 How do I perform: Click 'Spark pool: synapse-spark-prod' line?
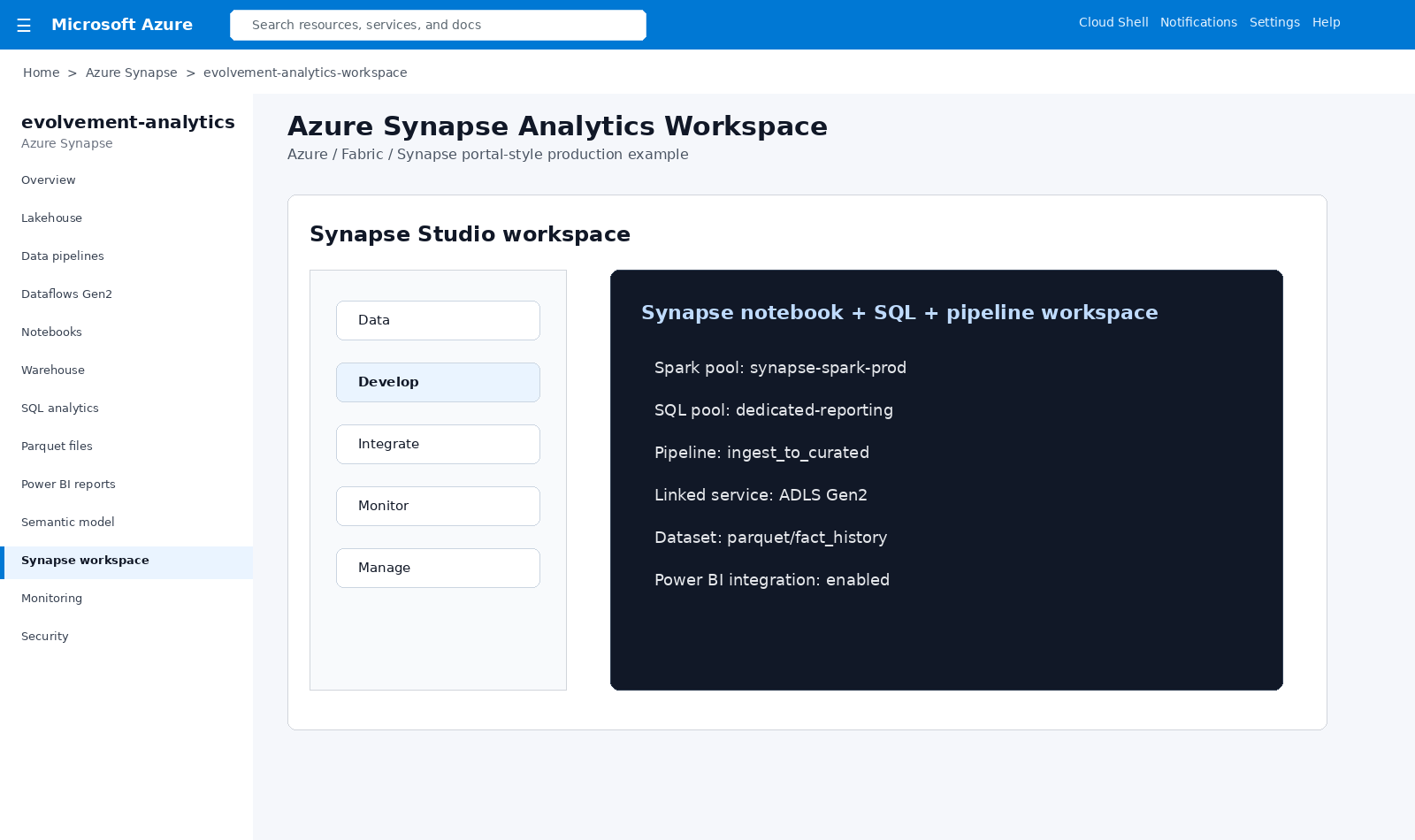click(x=780, y=368)
